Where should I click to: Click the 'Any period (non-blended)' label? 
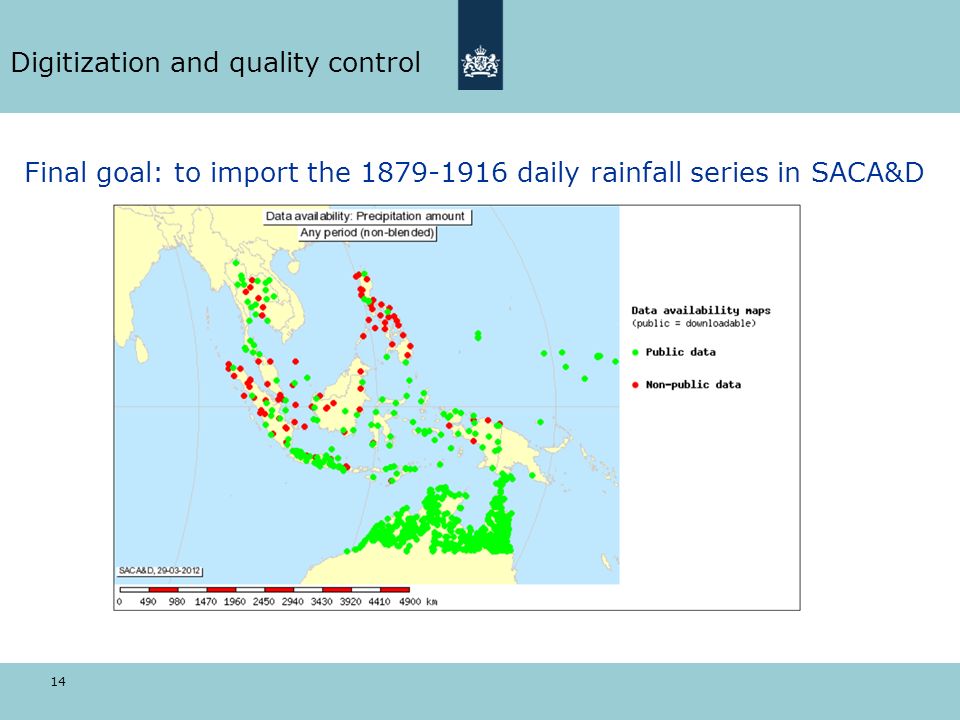point(367,233)
